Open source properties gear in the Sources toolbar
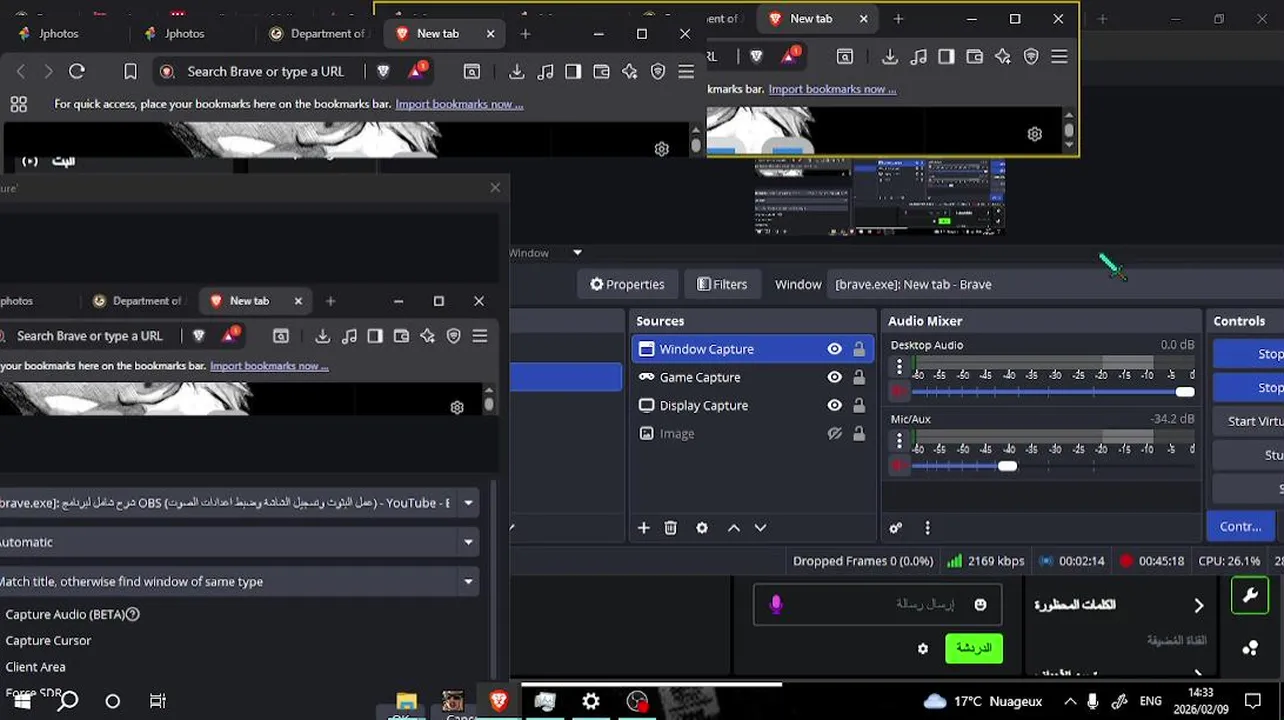Viewport: 1284px width, 720px height. pos(702,528)
